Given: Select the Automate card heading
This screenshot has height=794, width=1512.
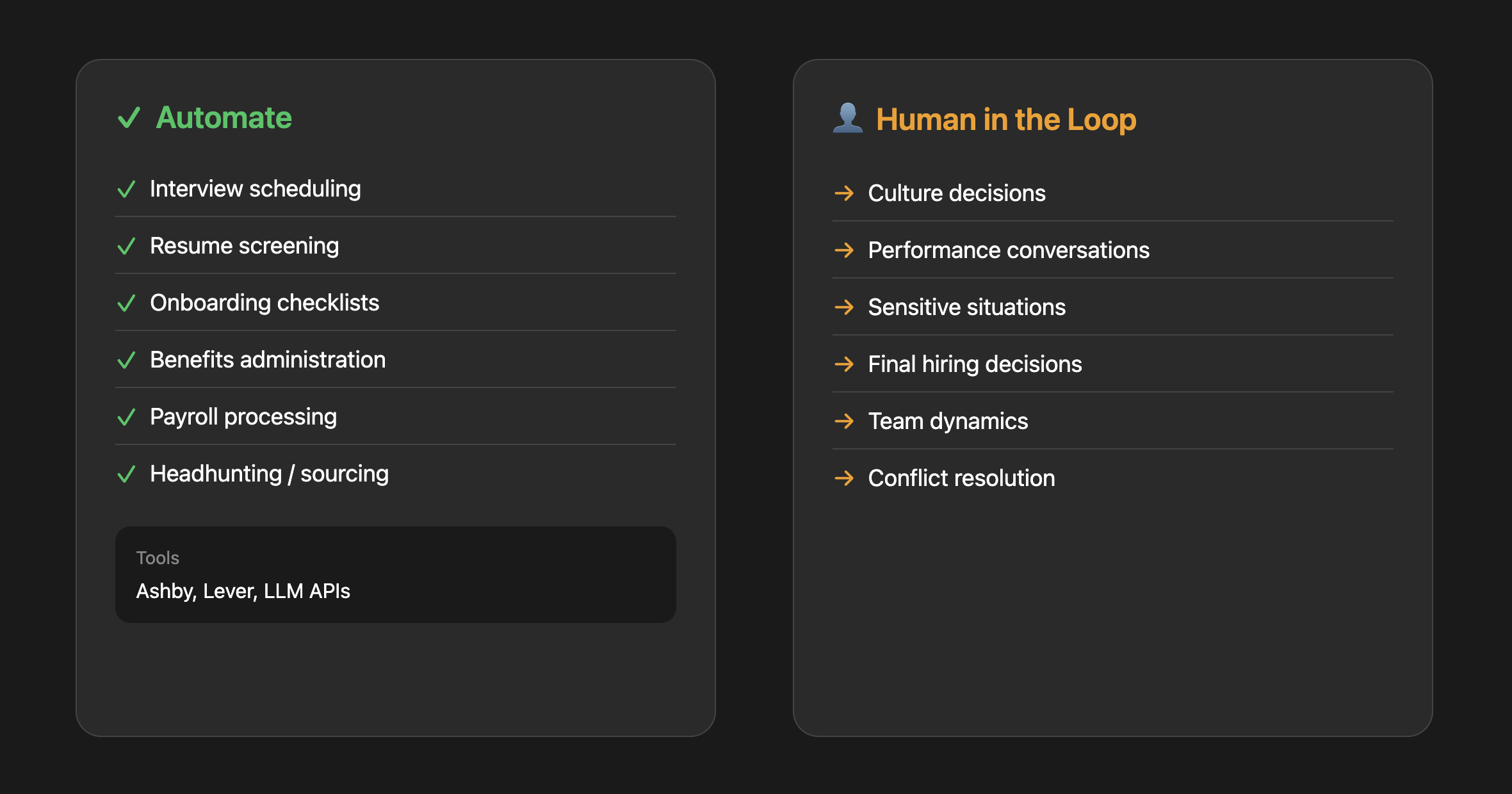Looking at the screenshot, I should coord(225,118).
